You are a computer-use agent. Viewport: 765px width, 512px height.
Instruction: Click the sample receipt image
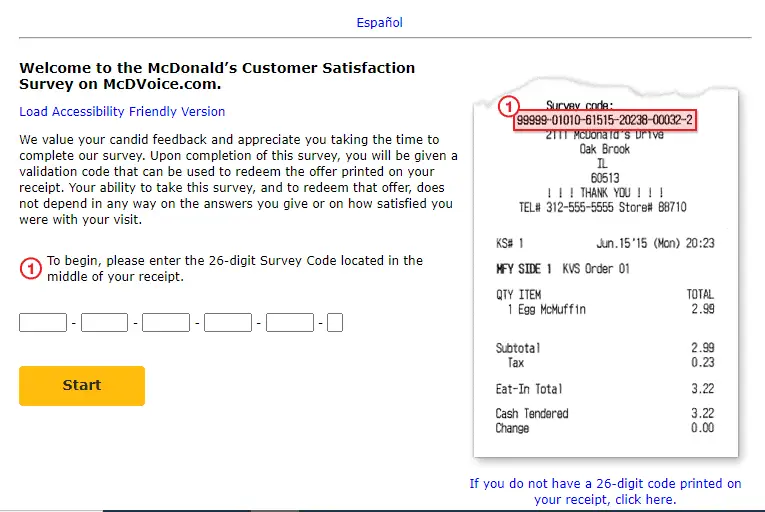[606, 268]
